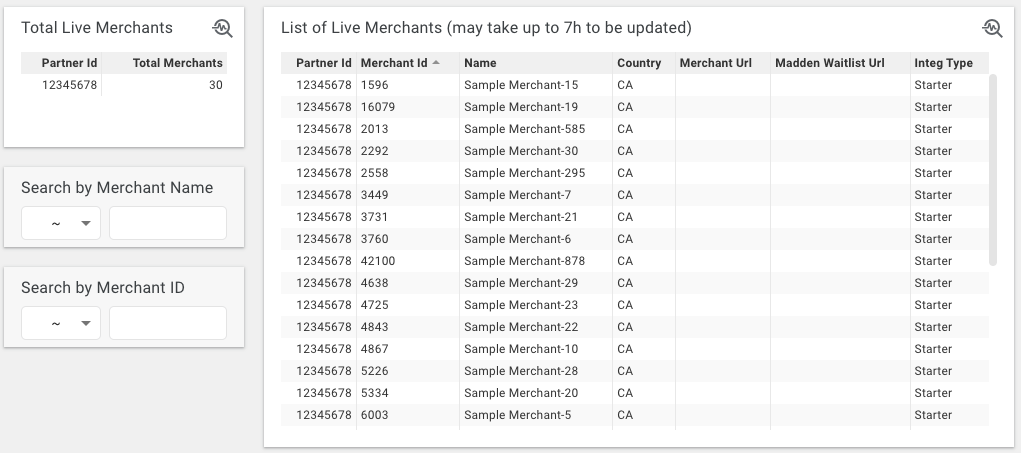
Task: Open explore icon on List of Live Merchants
Action: pyautogui.click(x=992, y=28)
